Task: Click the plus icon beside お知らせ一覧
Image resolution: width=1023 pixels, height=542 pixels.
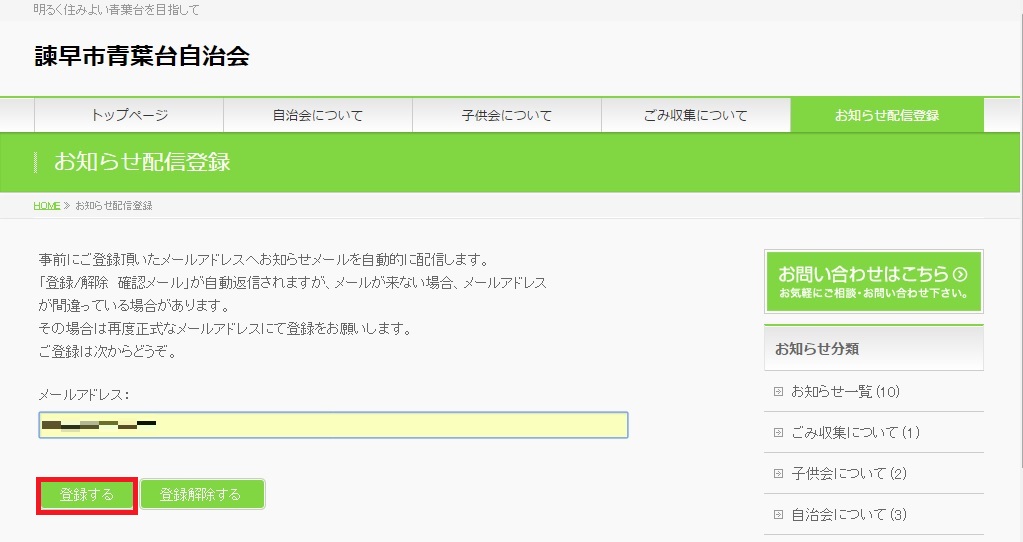Action: 778,391
